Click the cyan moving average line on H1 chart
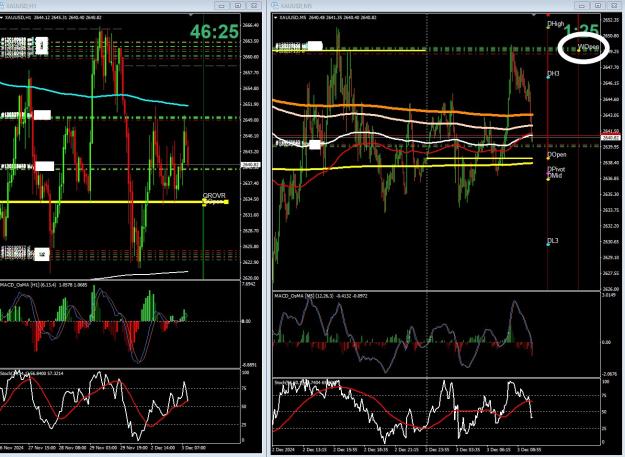 tap(92, 96)
